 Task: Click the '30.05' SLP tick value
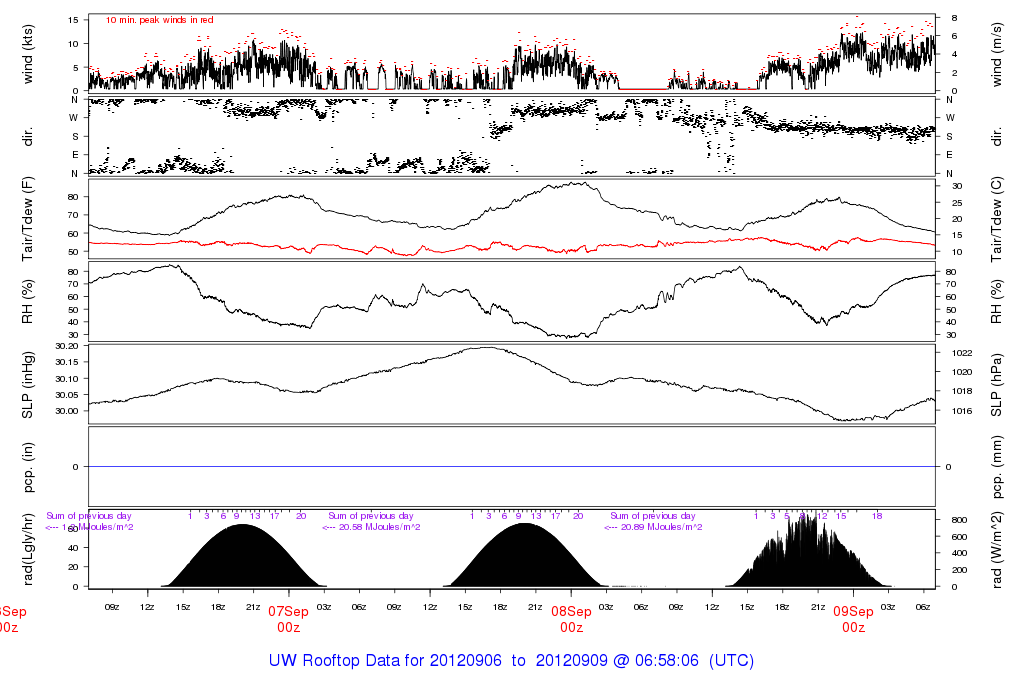67,395
